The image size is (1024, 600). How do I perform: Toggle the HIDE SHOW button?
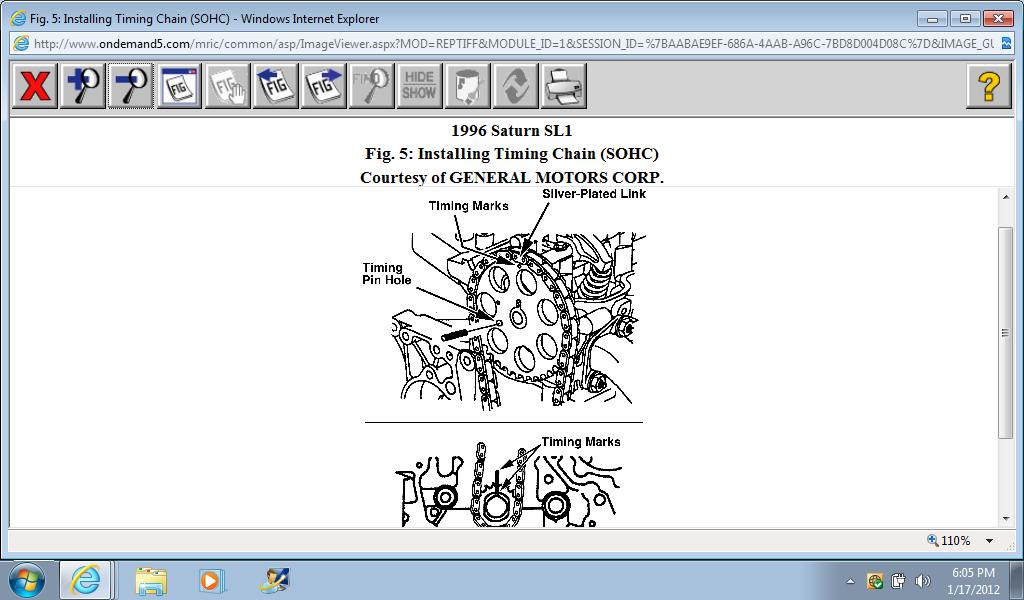[x=419, y=86]
